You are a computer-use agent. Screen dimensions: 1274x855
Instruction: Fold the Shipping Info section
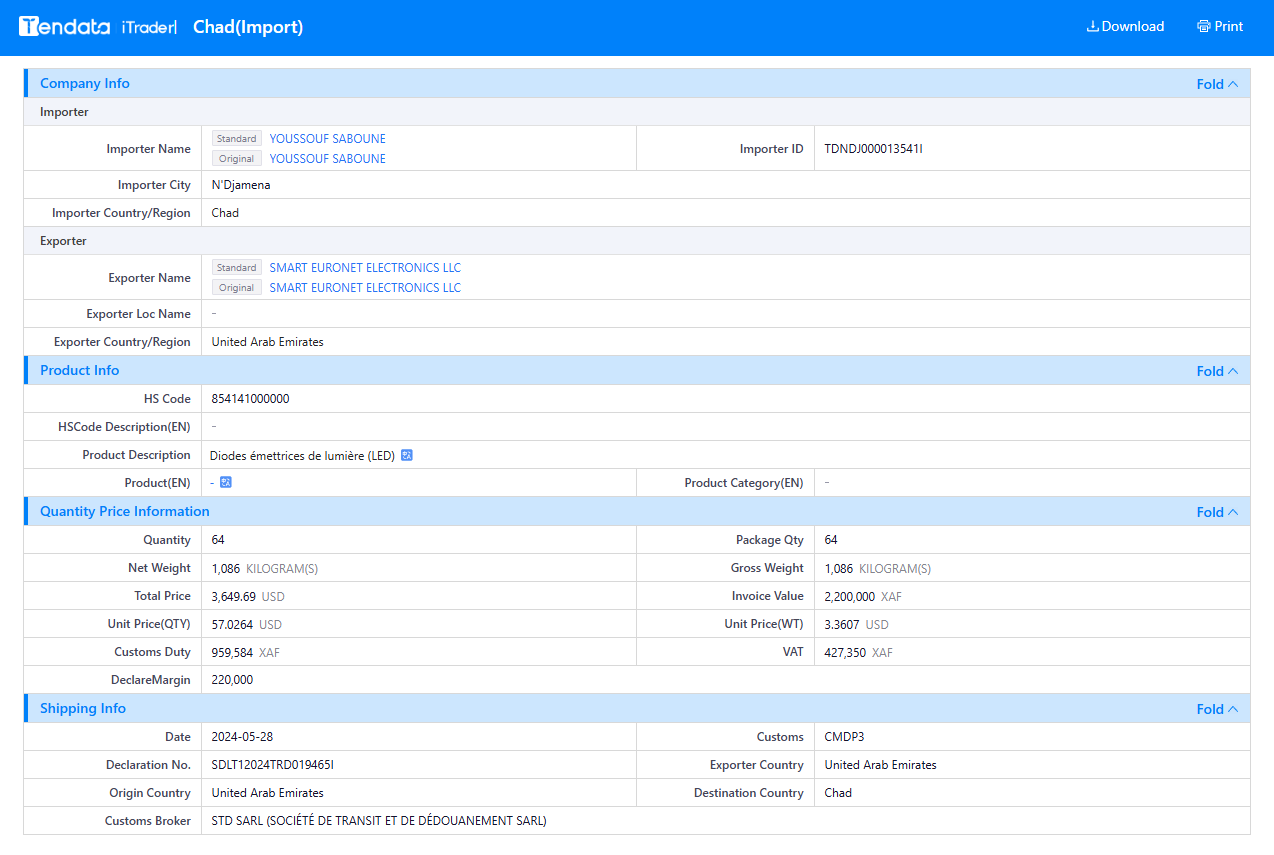coord(1217,709)
